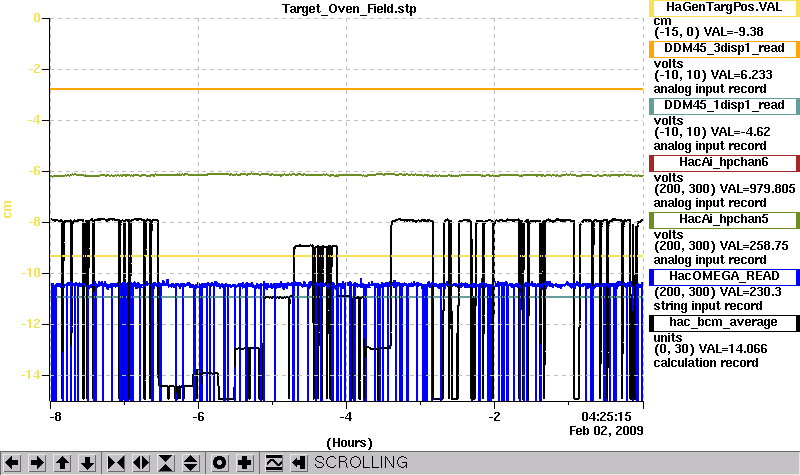
Task: Click the VAL=14.066 calculation record reading
Action: pyautogui.click(x=733, y=349)
